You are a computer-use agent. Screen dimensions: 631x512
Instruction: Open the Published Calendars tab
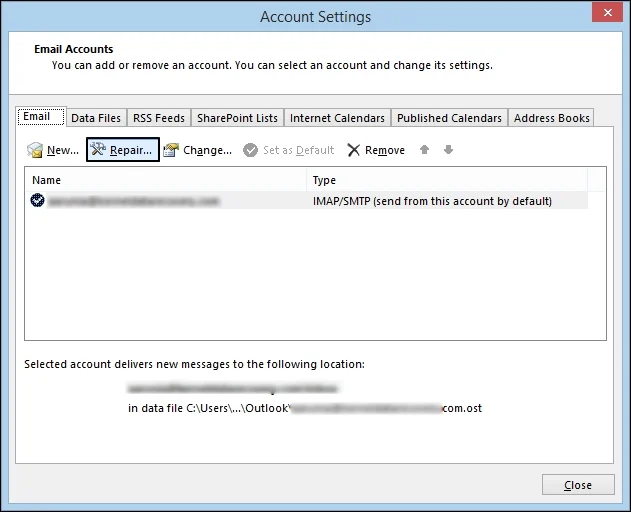[x=449, y=118]
